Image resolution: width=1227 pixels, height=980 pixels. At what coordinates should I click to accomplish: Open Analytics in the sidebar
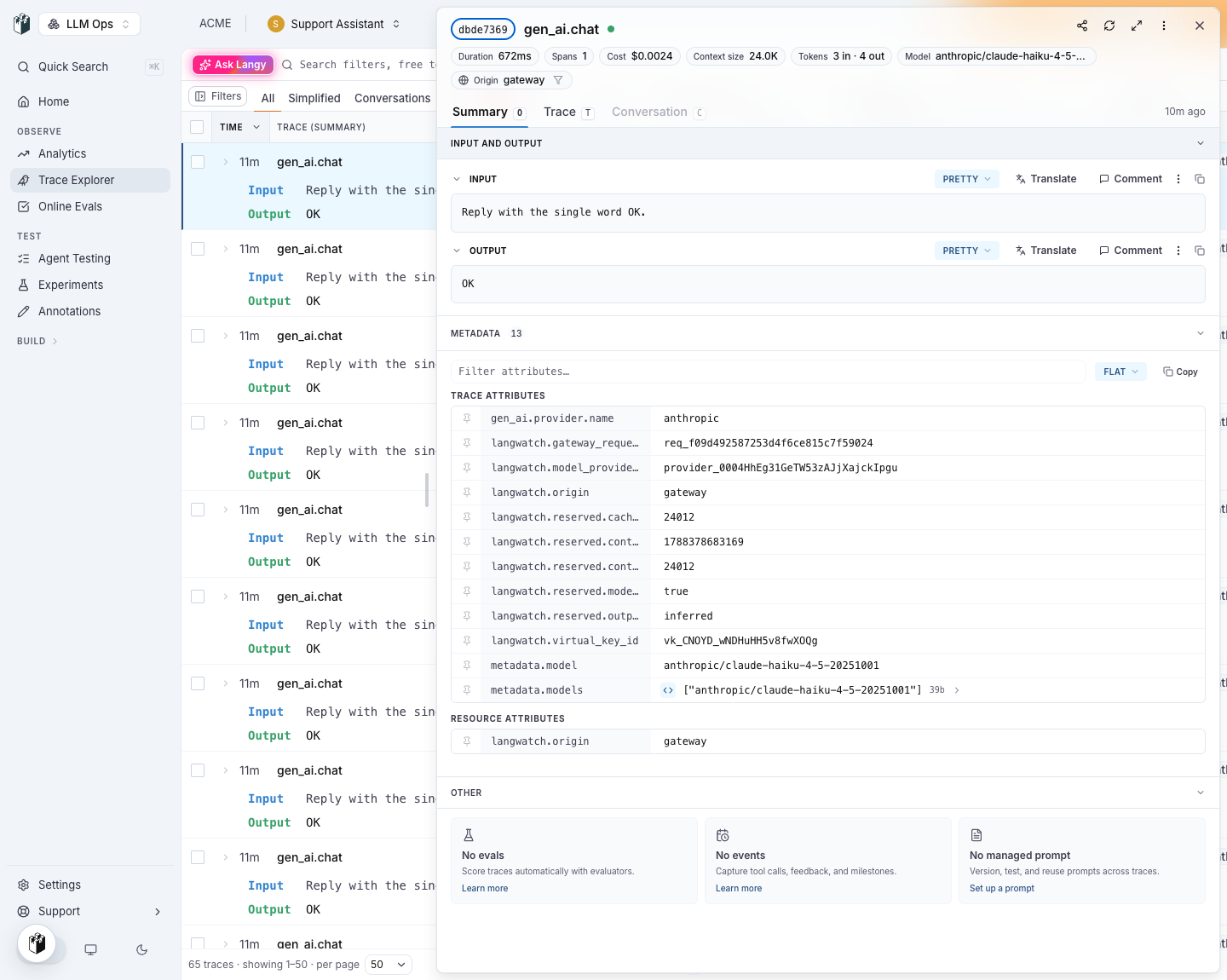tap(89, 153)
